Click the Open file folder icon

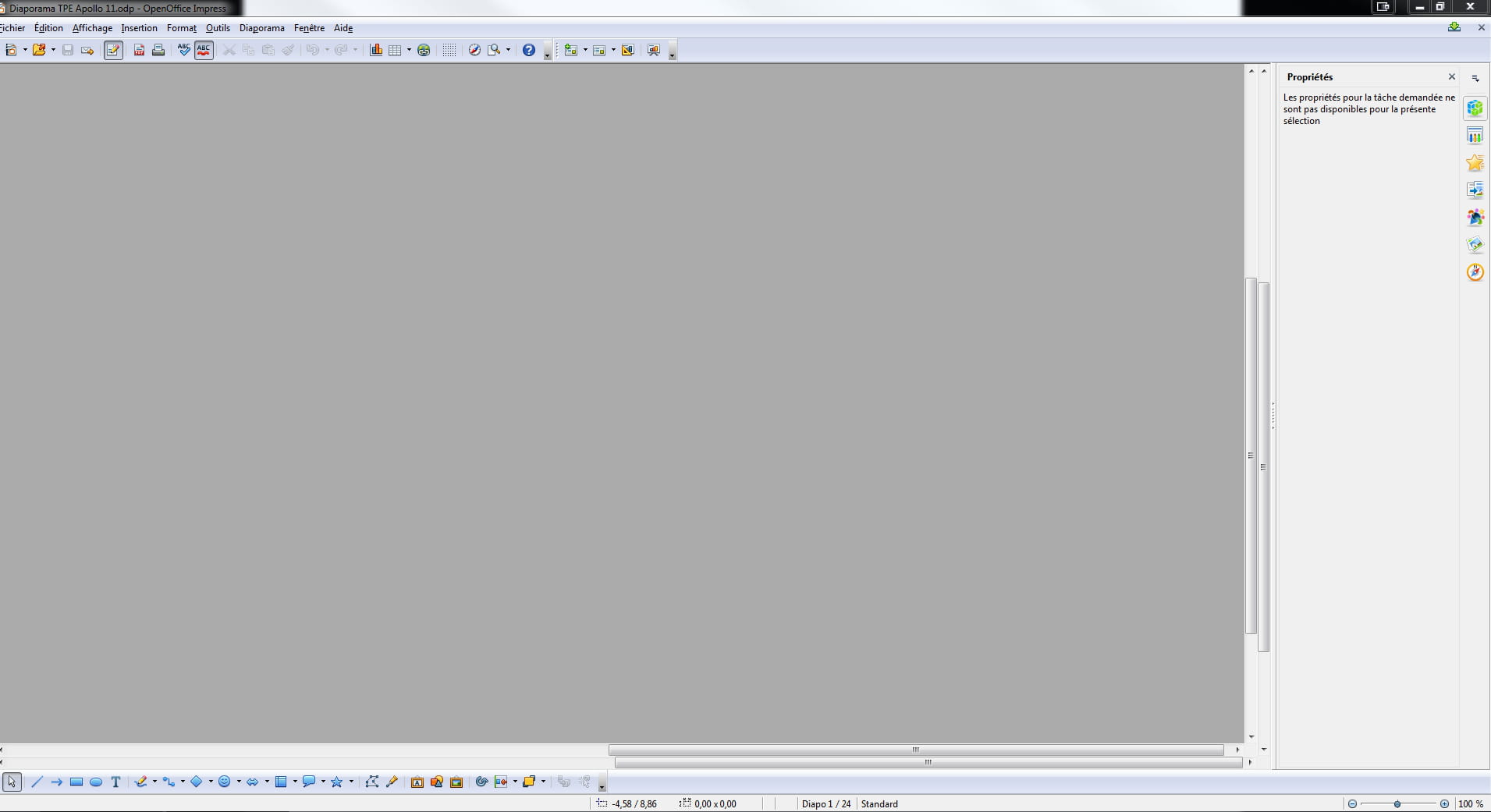(x=38, y=50)
